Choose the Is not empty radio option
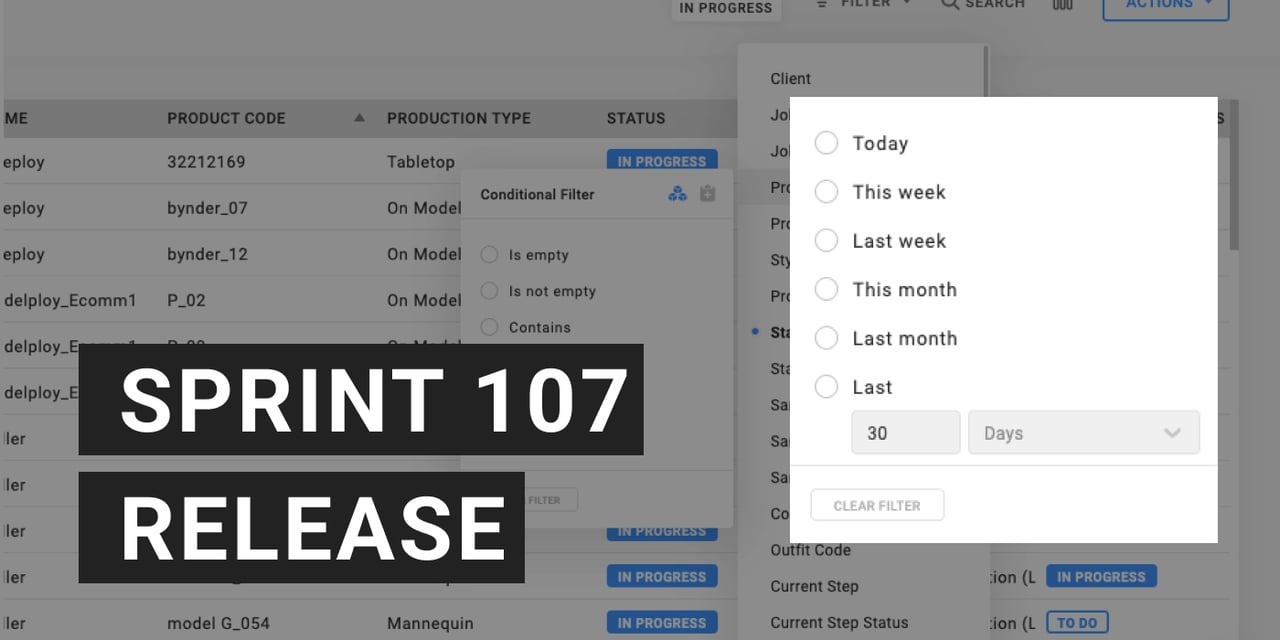1280x640 pixels. pos(489,291)
